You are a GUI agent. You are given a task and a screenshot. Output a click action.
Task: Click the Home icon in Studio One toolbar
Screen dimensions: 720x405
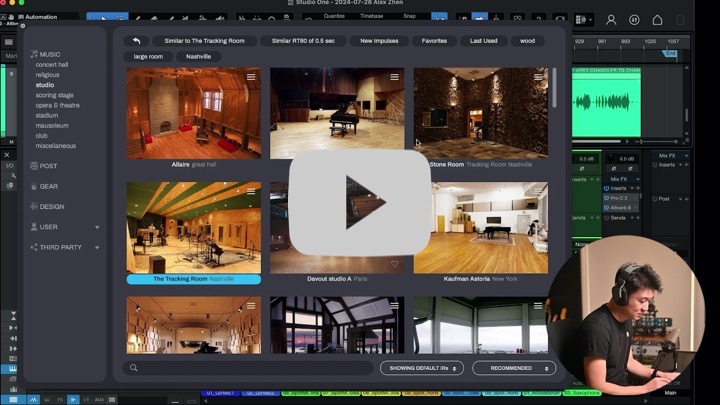657,20
